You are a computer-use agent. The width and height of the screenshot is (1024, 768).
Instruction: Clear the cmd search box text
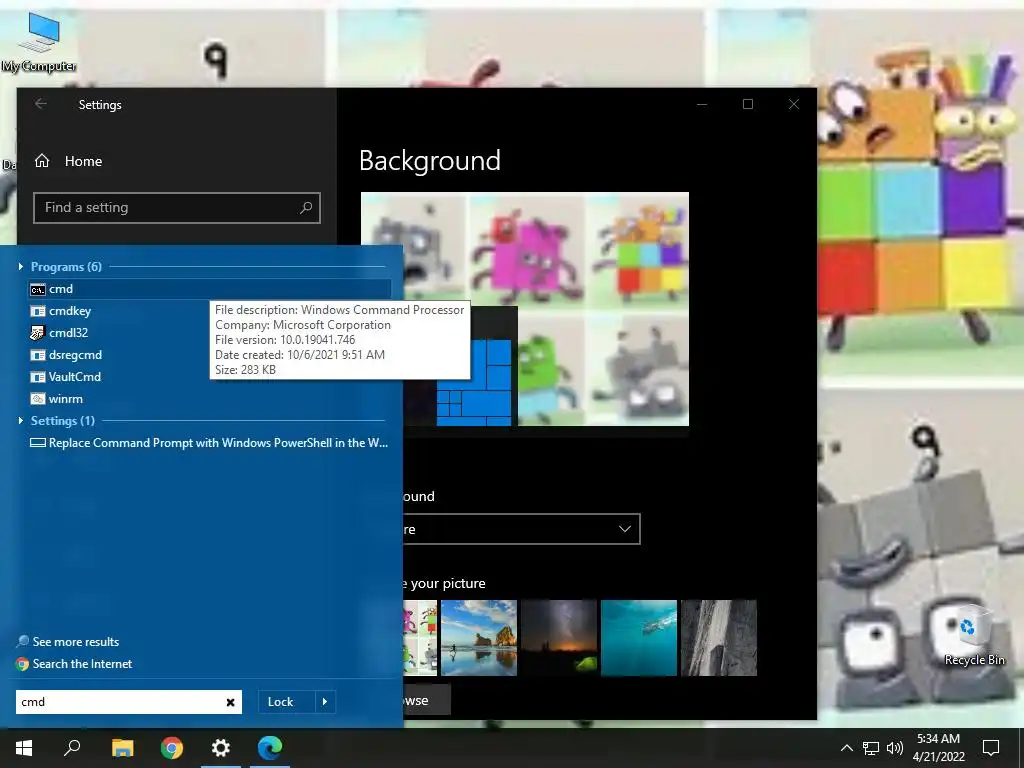pos(230,702)
